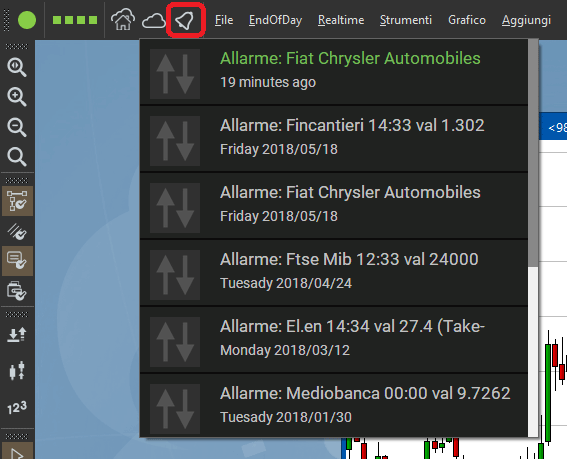Open the cloud home icon
Screen dimensions: 567x459
point(123,20)
